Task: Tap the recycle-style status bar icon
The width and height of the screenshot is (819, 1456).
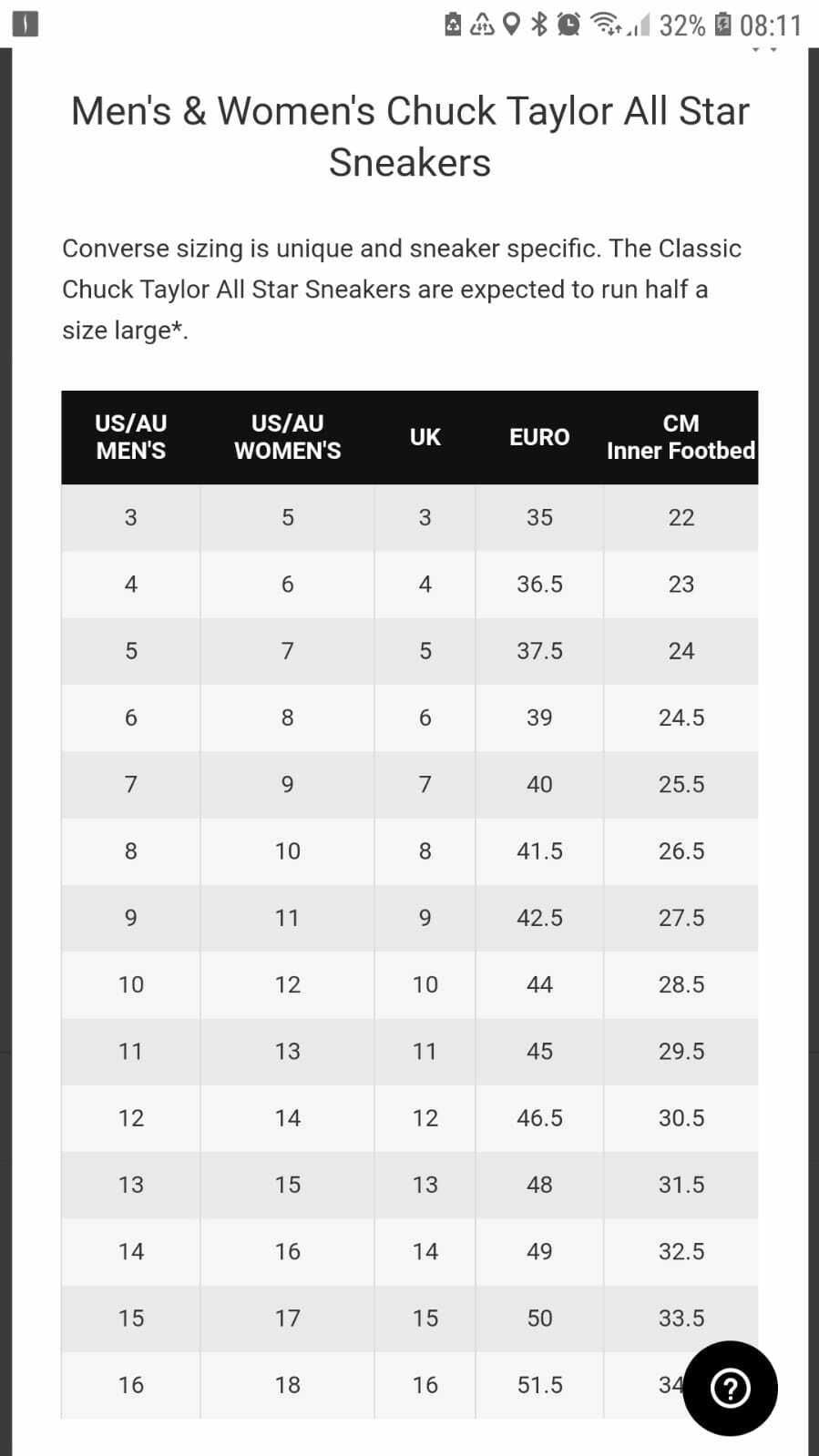Action: [x=482, y=25]
